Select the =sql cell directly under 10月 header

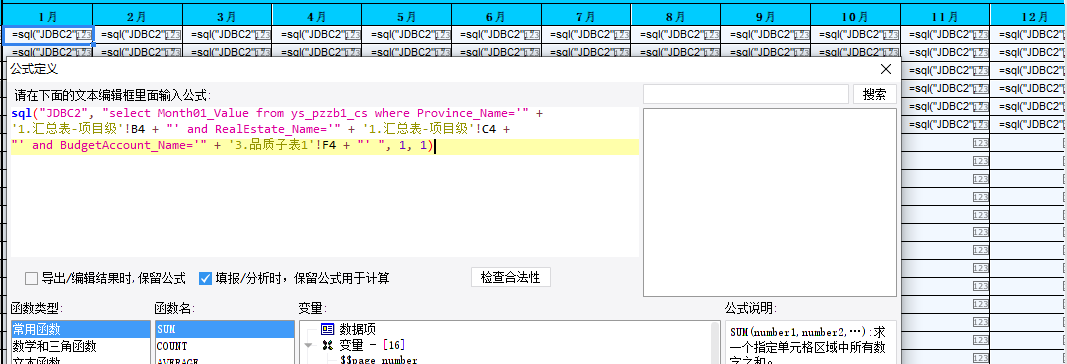point(856,35)
